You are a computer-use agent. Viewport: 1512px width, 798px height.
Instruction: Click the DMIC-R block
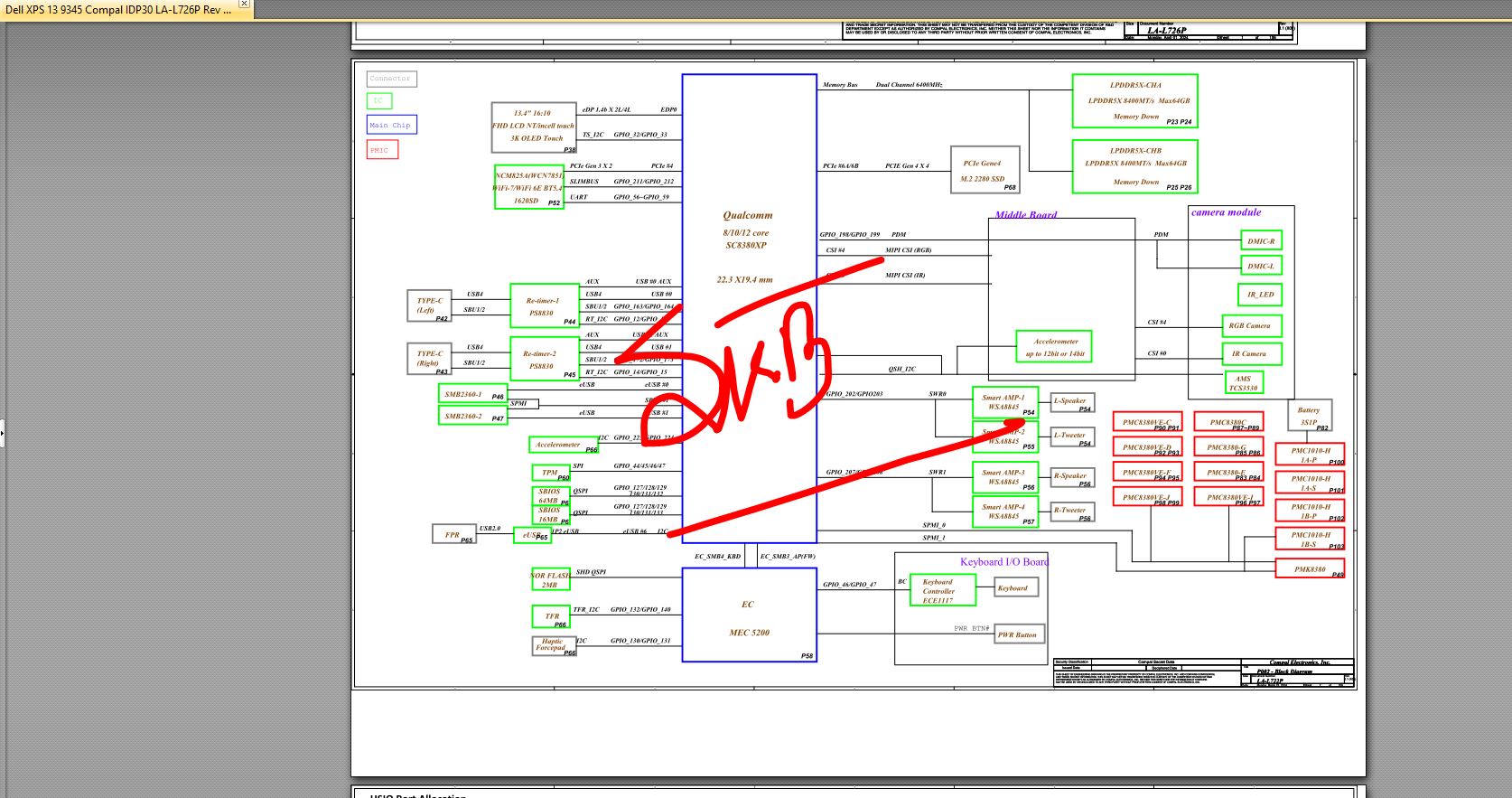pyautogui.click(x=1261, y=241)
